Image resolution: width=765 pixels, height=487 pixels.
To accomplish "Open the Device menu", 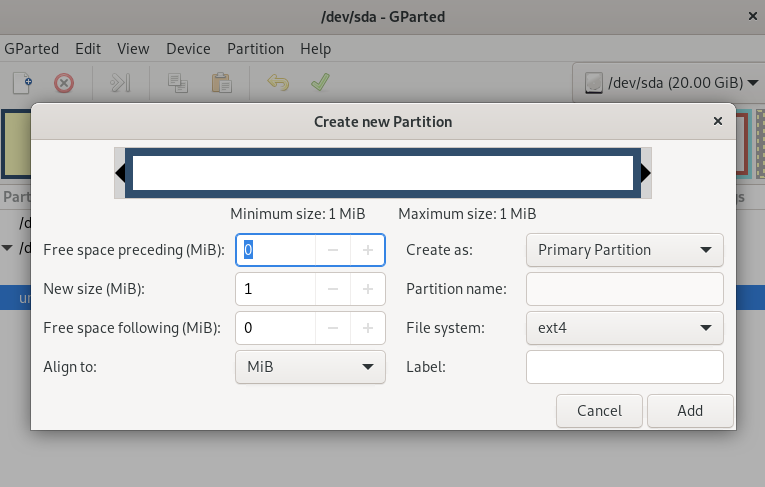I will 188,48.
